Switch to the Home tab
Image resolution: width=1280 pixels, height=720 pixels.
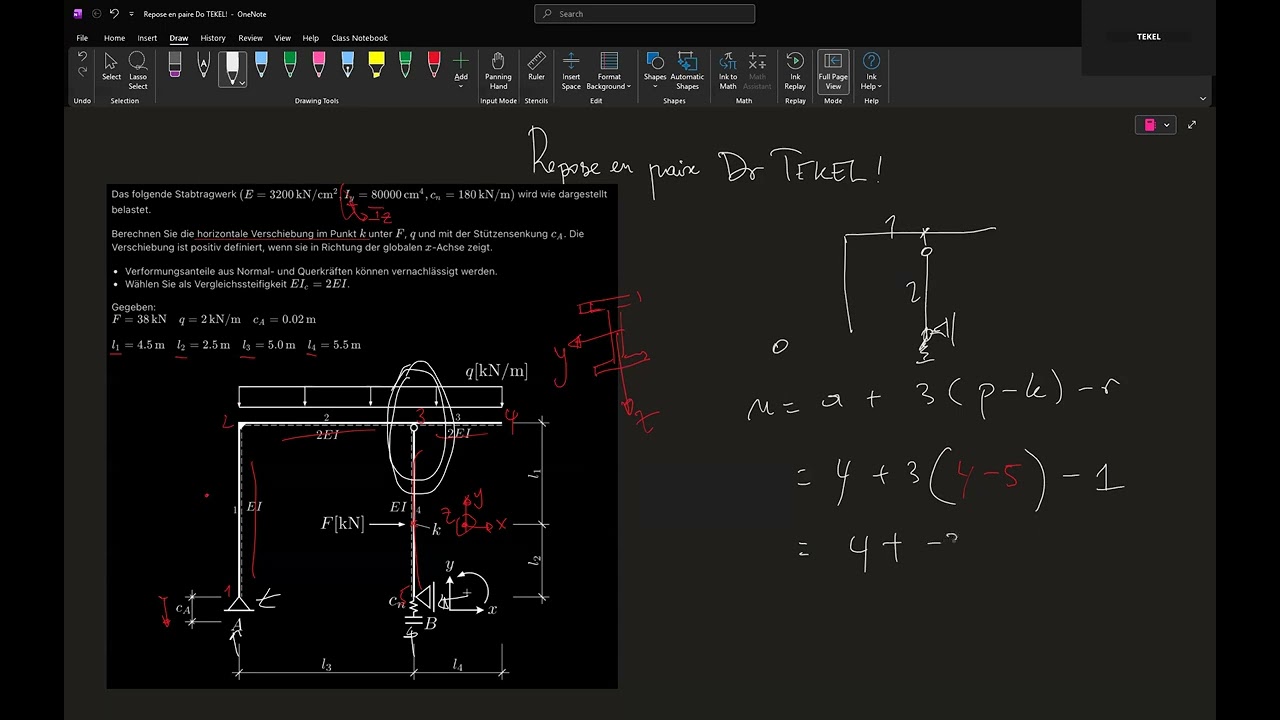pyautogui.click(x=114, y=38)
